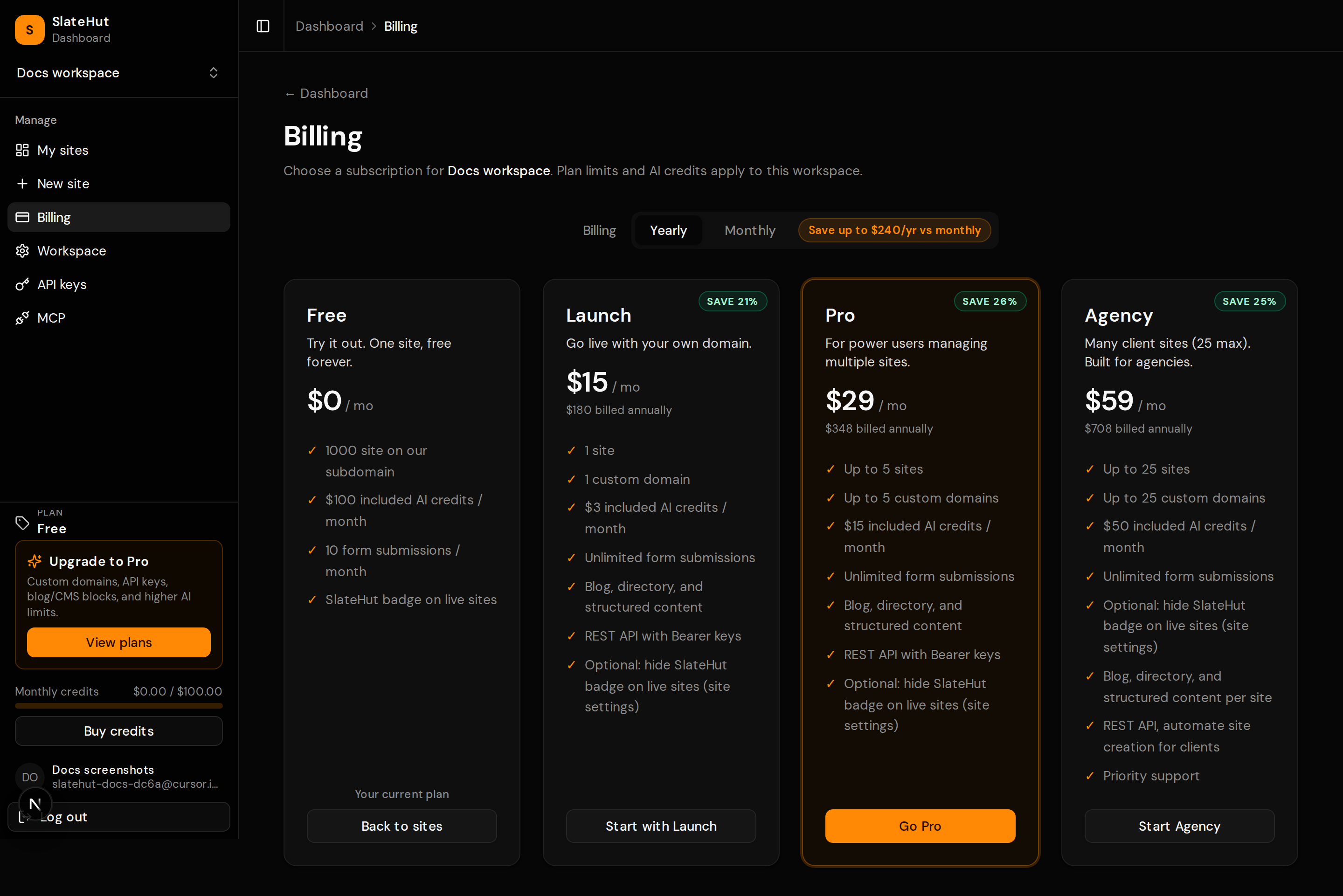Open Workspace settings in sidebar
Image resolution: width=1343 pixels, height=896 pixels.
click(x=119, y=251)
